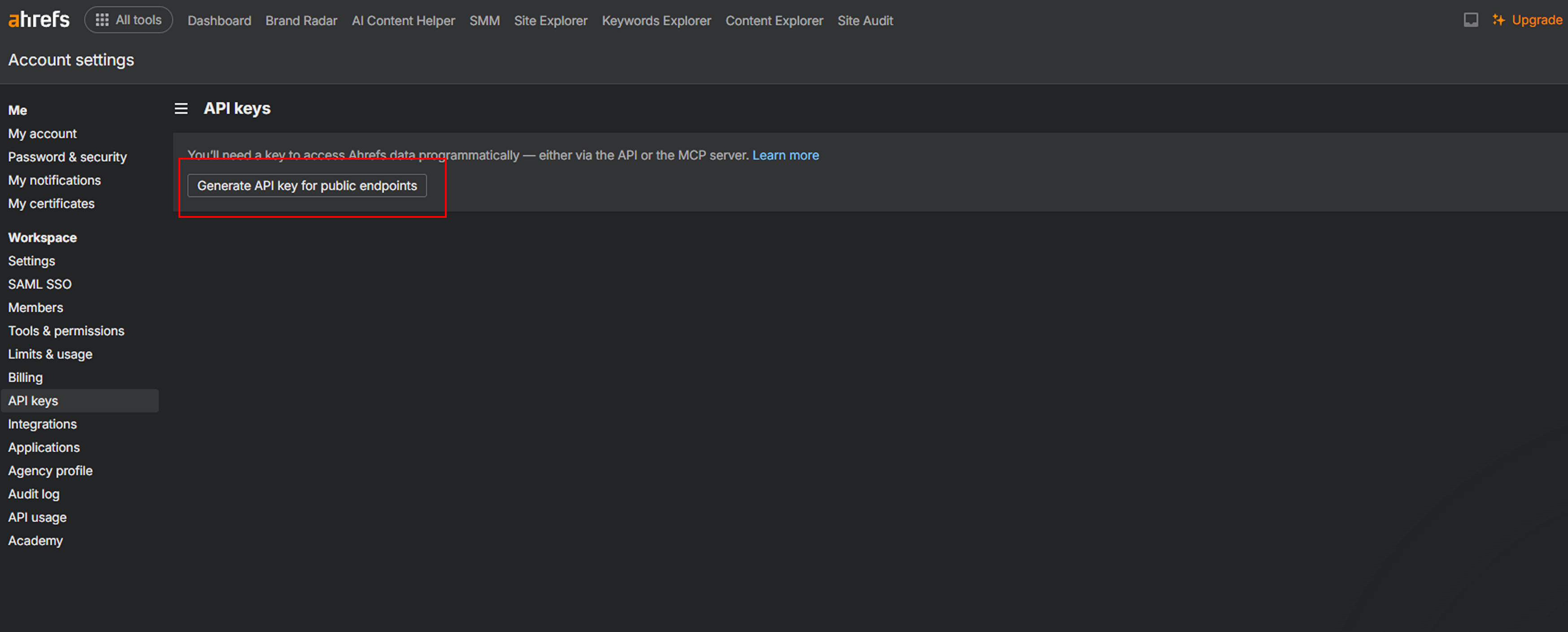The height and width of the screenshot is (632, 1568).
Task: Open Site Audit tool
Action: coord(865,21)
